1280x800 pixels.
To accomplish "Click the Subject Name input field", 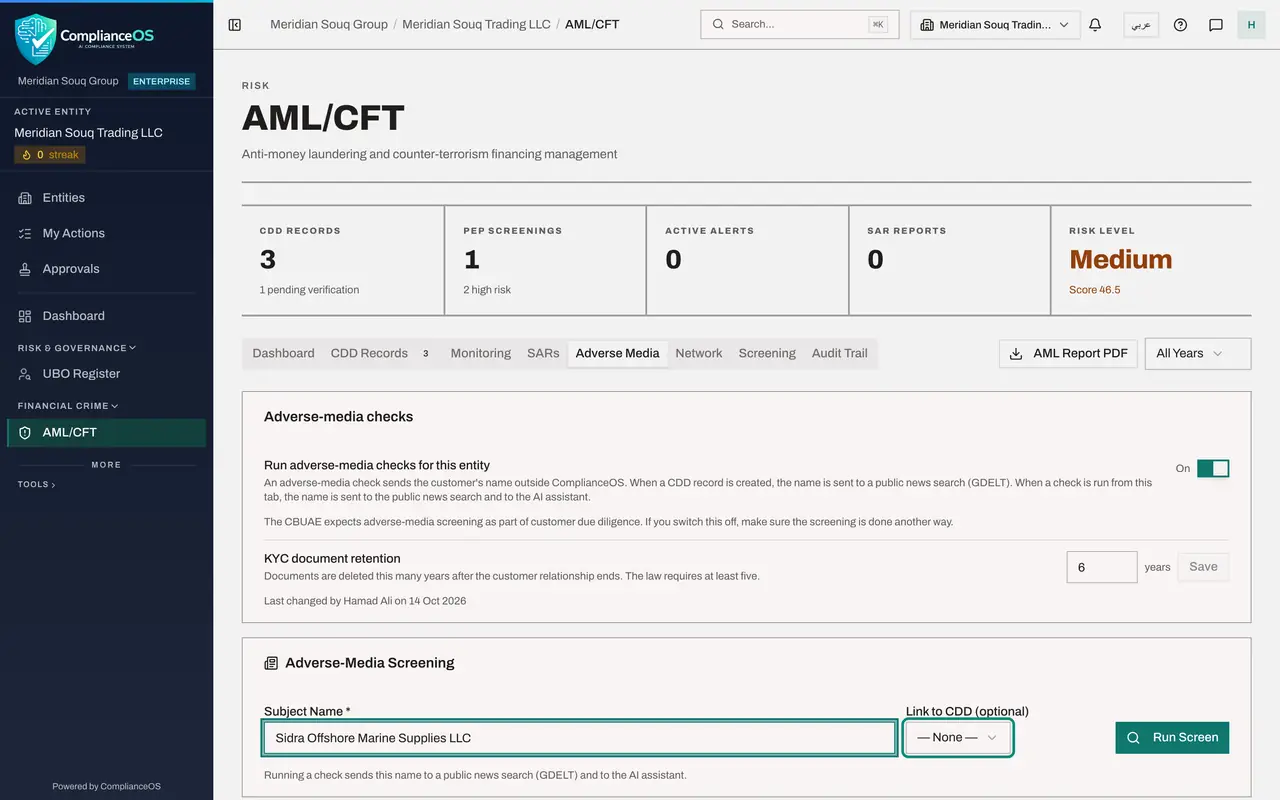I will pos(579,738).
